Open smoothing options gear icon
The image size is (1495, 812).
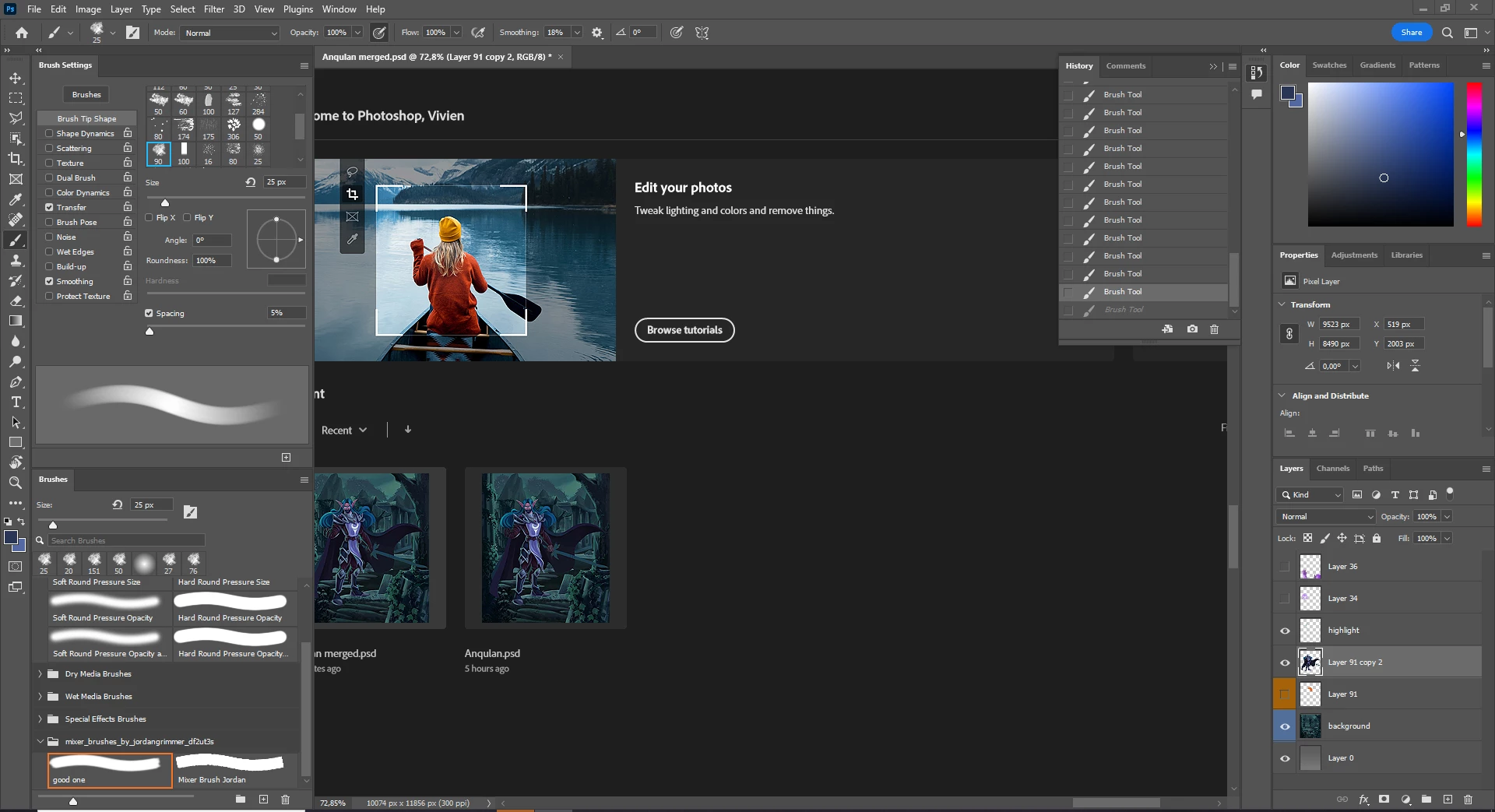597,33
